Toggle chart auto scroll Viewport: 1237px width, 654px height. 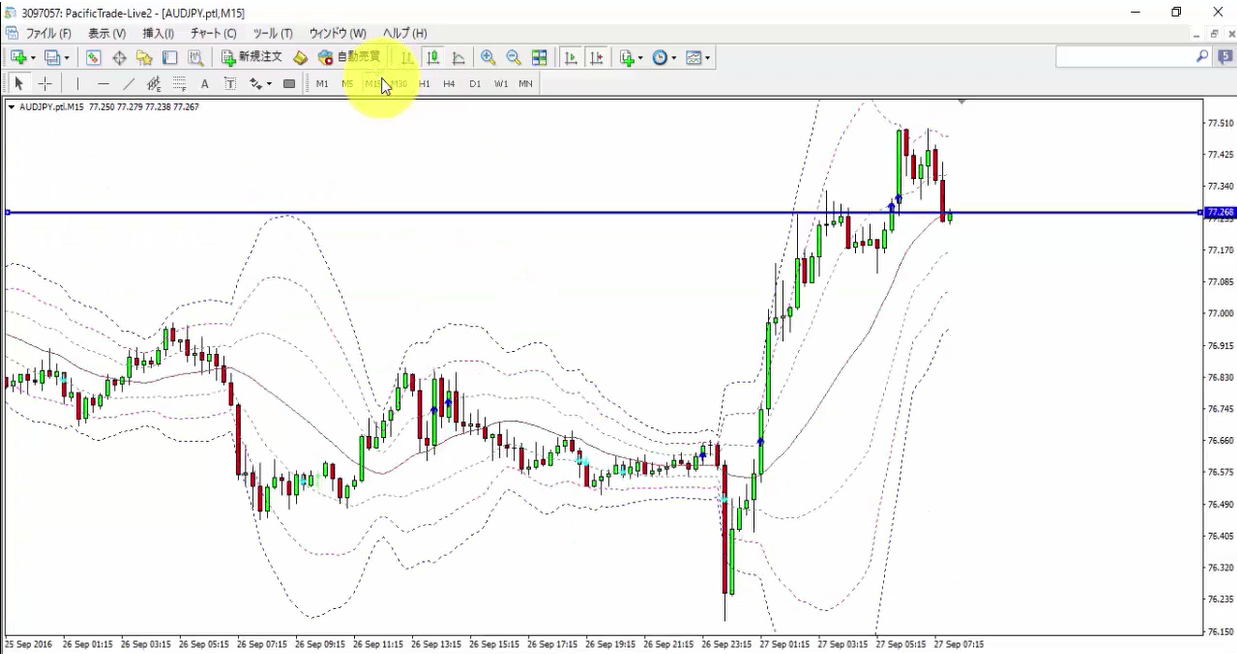pos(571,58)
